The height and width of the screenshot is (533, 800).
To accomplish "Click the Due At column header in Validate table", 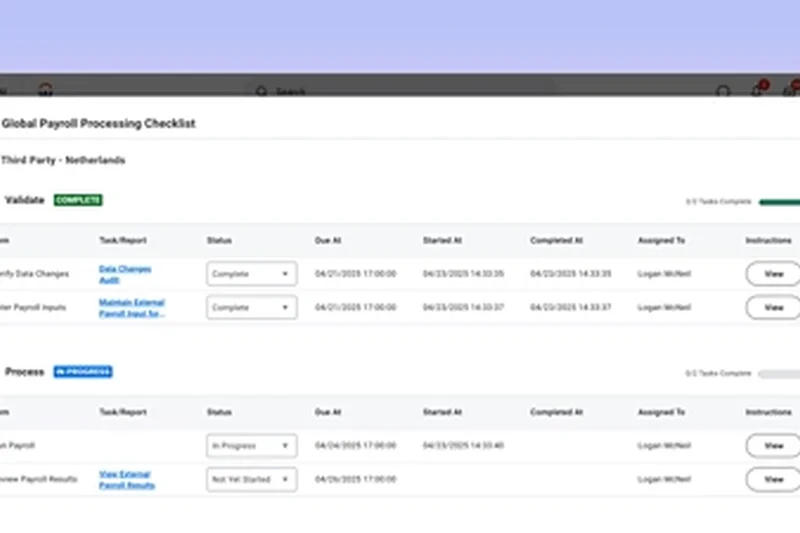I will coord(328,240).
